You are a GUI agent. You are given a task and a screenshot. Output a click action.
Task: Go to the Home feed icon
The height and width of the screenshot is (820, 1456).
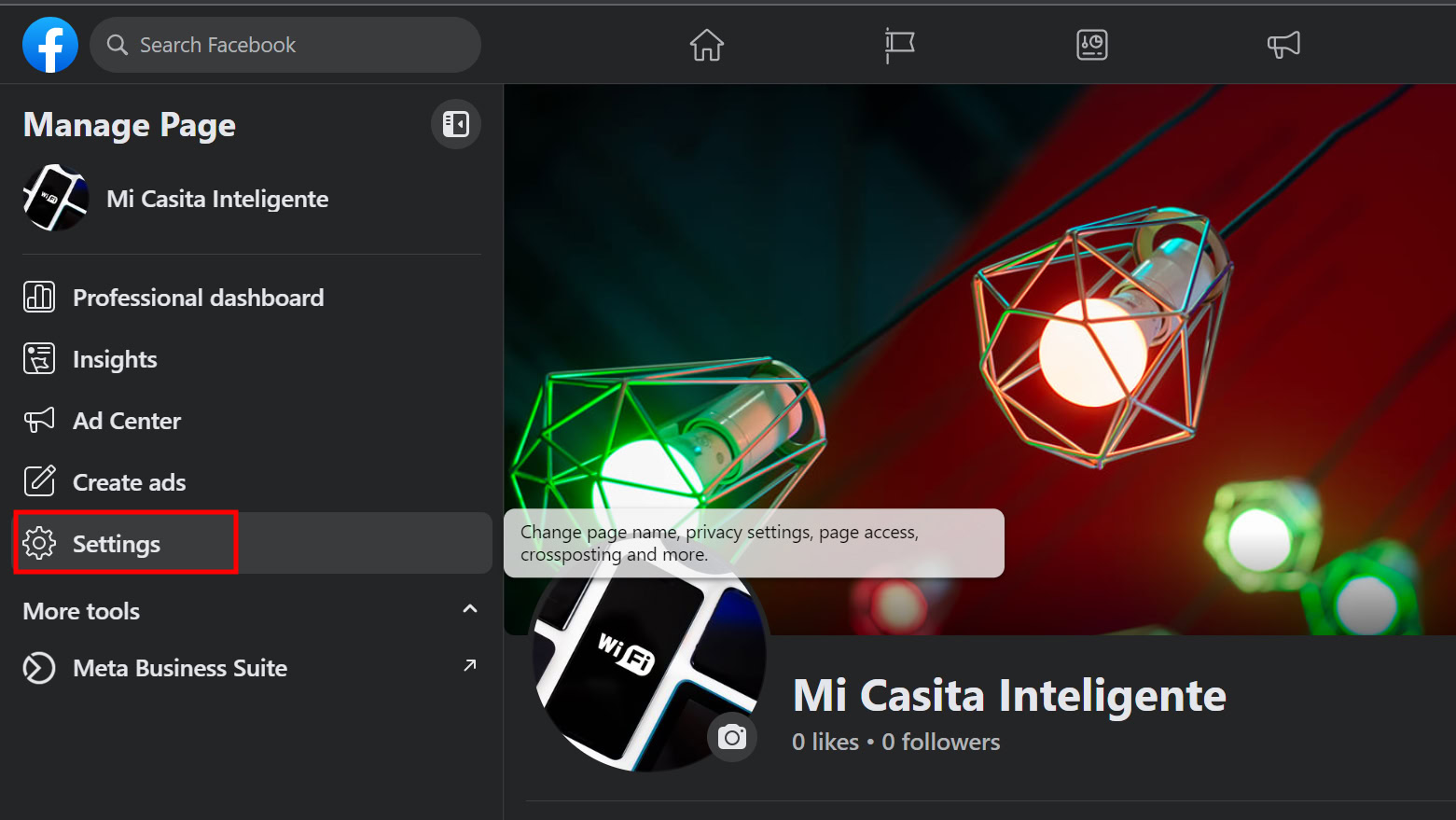(x=707, y=45)
